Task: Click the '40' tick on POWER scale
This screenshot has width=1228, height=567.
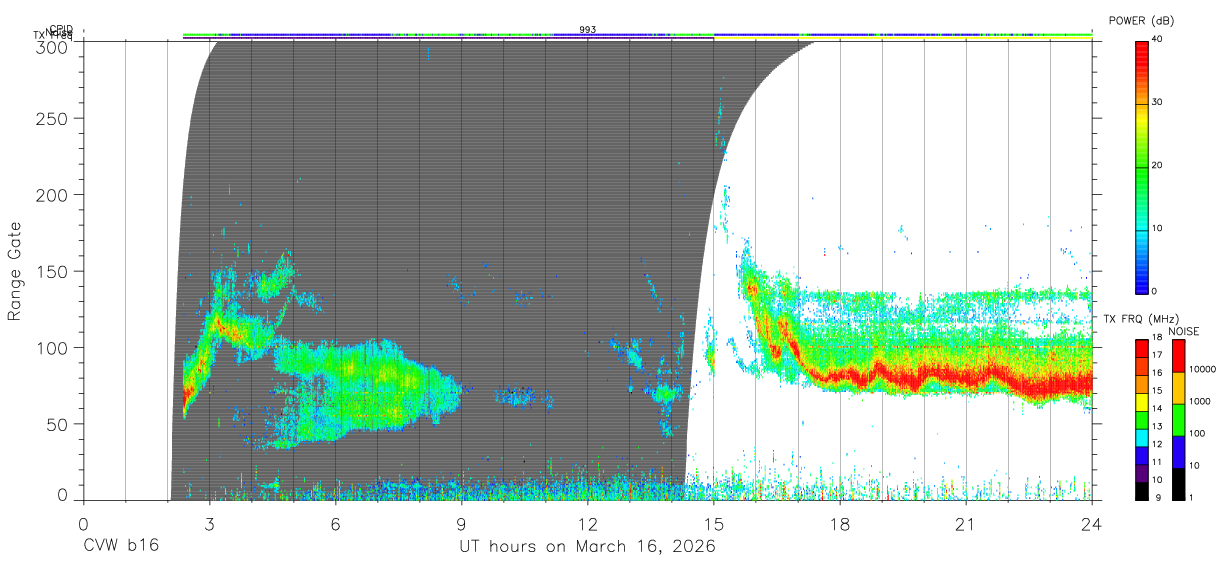Action: (x=1159, y=40)
